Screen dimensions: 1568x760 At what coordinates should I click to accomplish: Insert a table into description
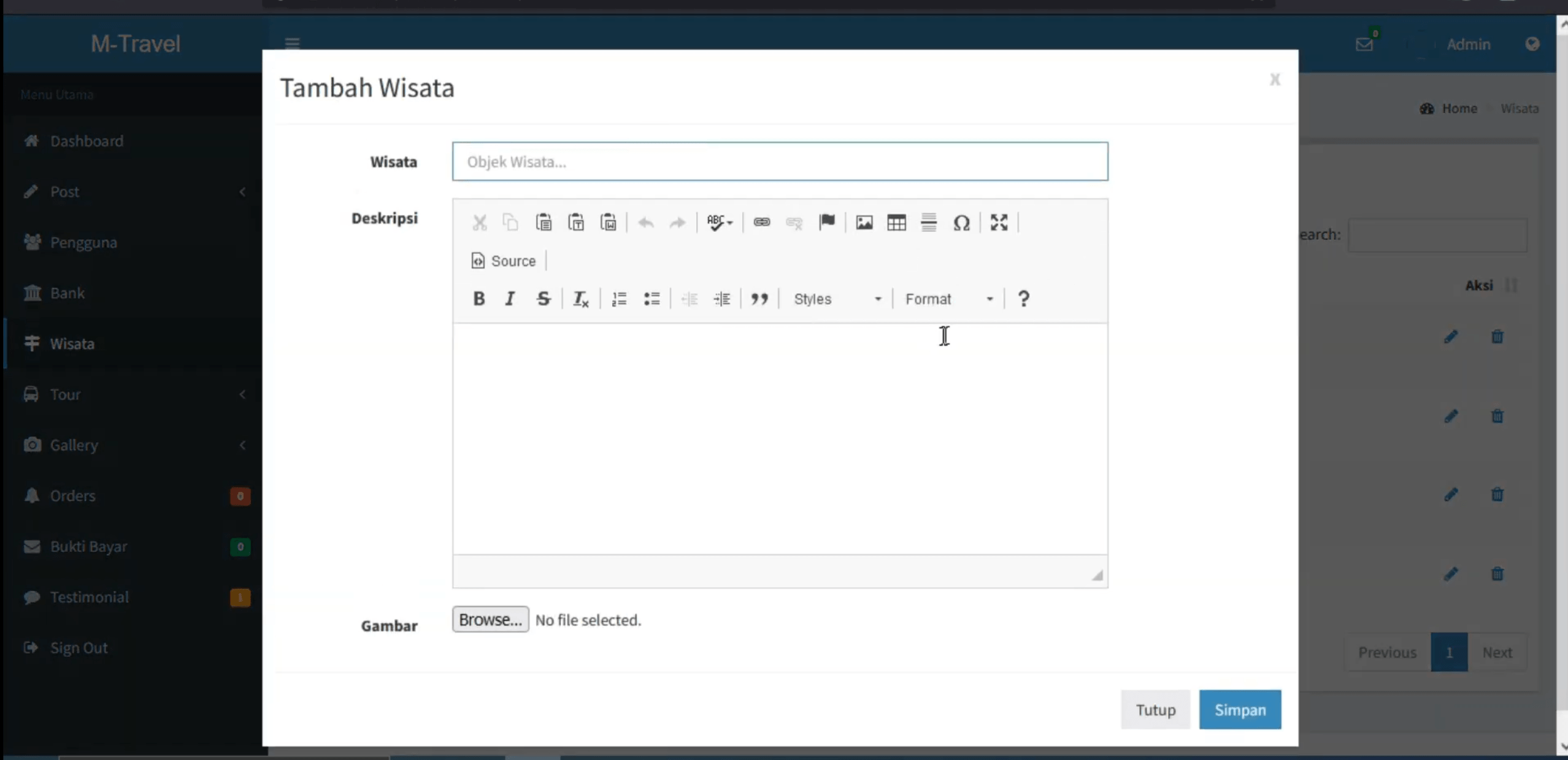click(896, 222)
